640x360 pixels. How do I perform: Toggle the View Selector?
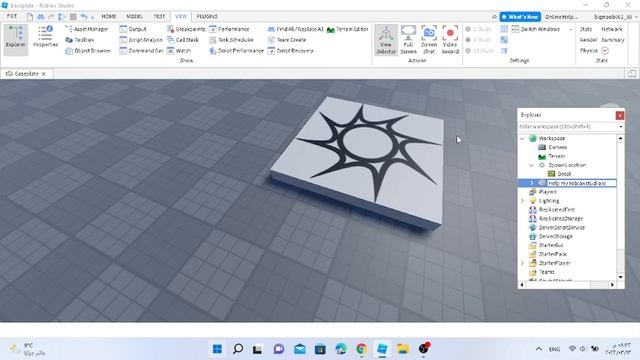coord(386,40)
